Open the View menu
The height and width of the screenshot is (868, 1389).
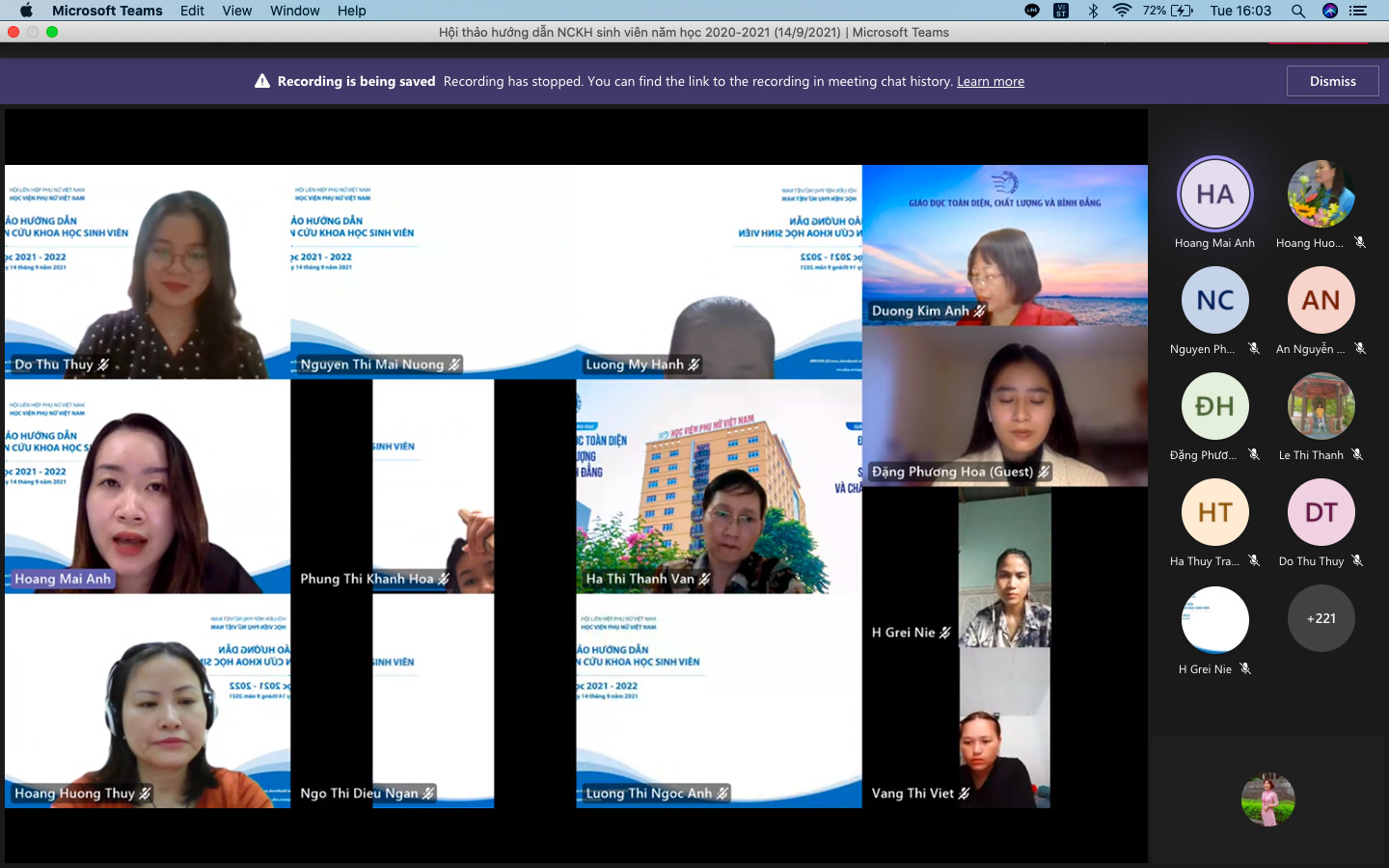pos(236,11)
